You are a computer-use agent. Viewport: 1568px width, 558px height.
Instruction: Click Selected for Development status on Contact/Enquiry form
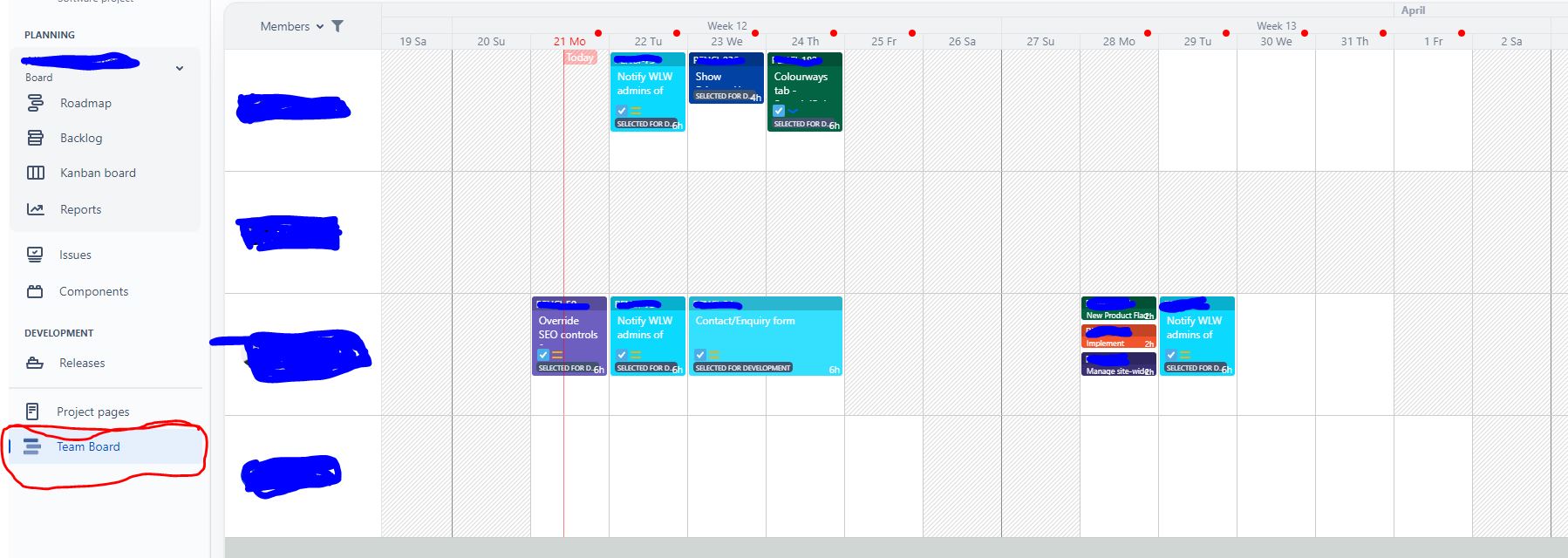(x=743, y=368)
